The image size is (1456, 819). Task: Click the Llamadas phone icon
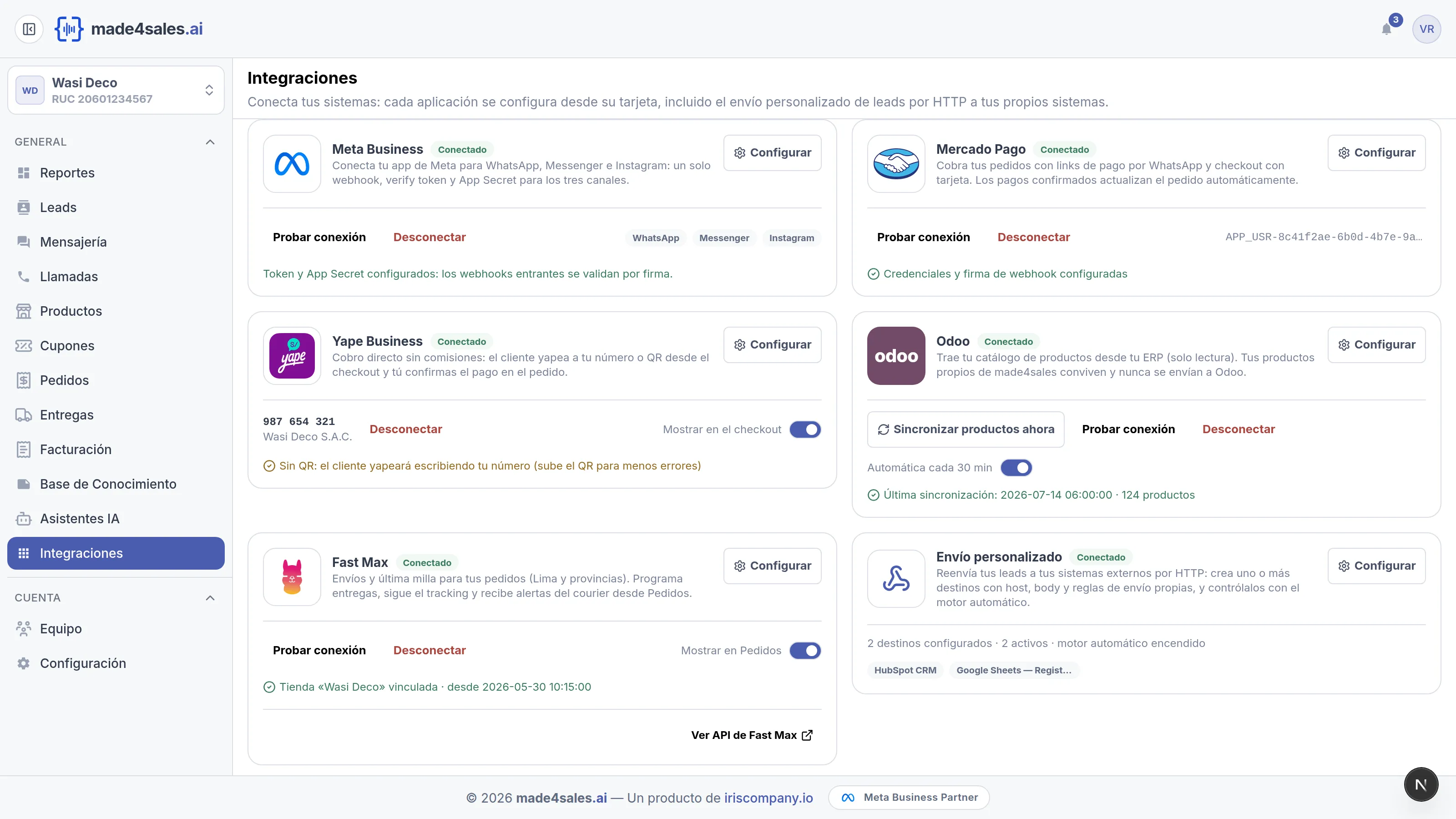pyautogui.click(x=23, y=276)
